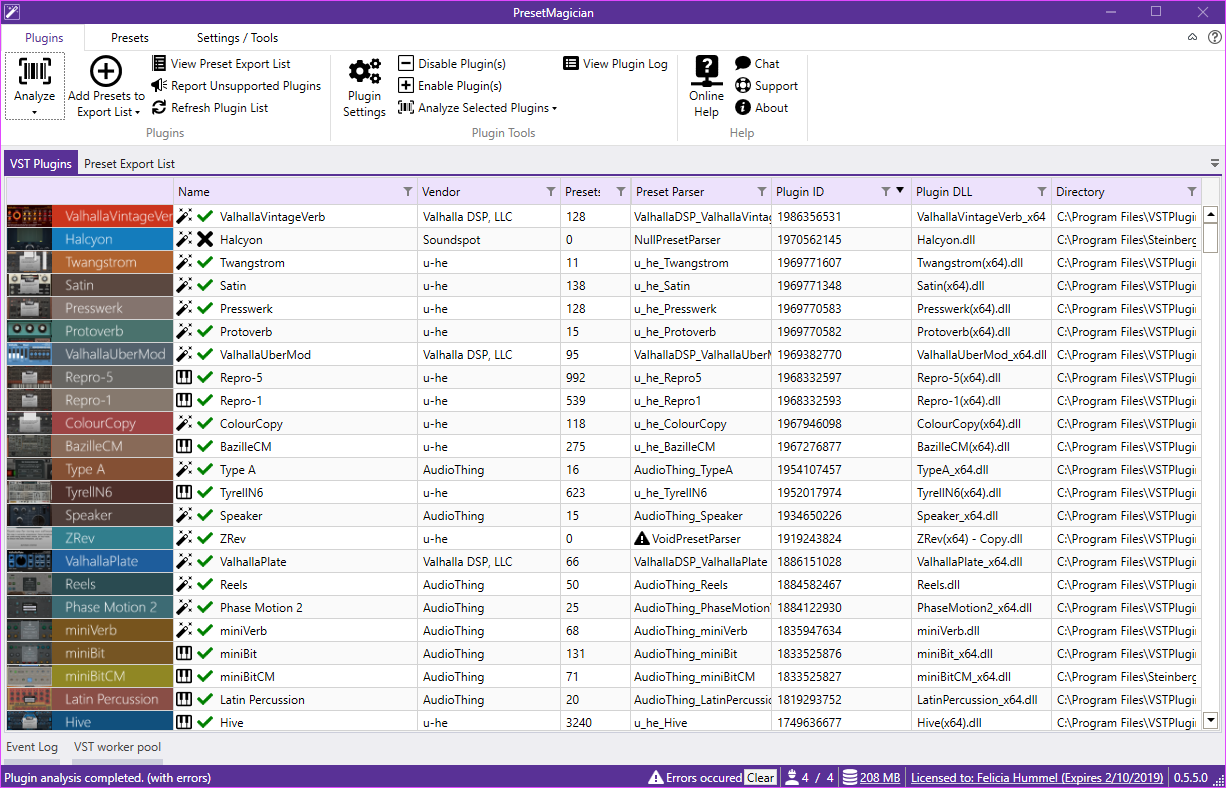The image size is (1226, 788).
Task: Click the wand icon for Phase Motion 2
Action: (184, 608)
